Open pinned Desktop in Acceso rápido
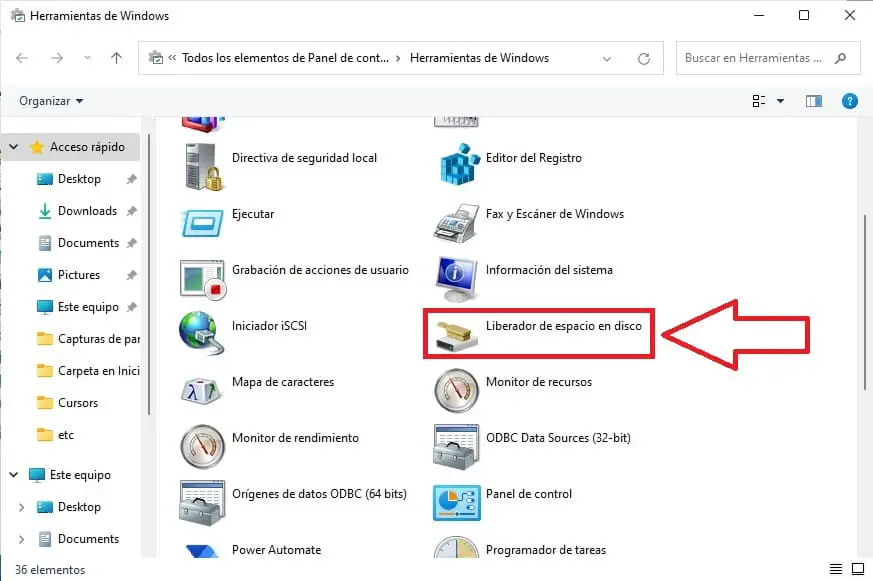The height and width of the screenshot is (581, 873). click(x=79, y=179)
